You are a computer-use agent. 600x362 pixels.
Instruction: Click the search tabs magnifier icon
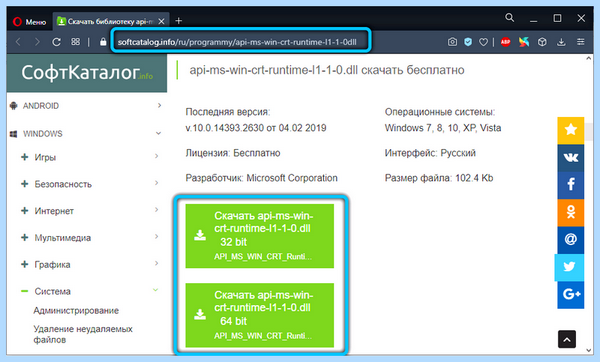pos(509,18)
